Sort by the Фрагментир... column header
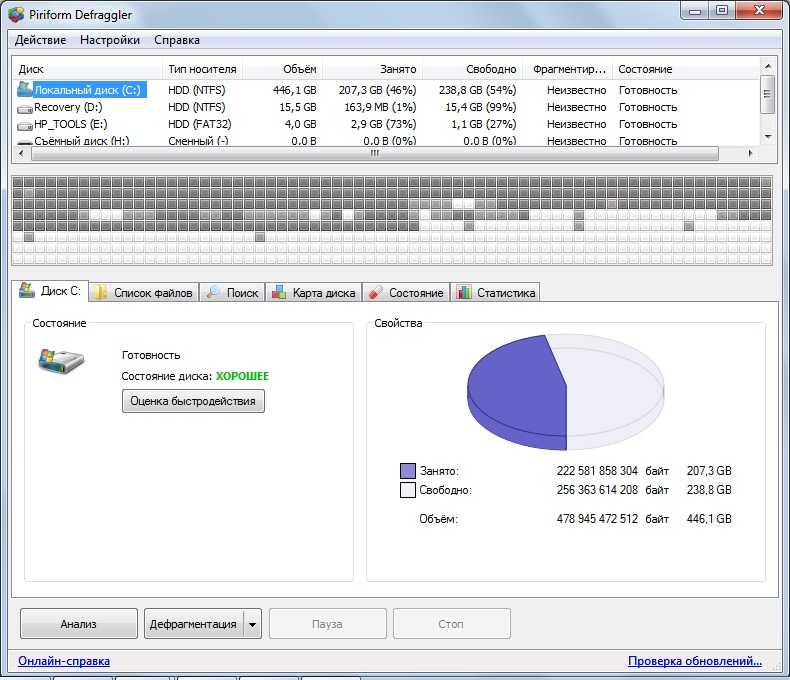The image size is (790, 680). tap(569, 69)
